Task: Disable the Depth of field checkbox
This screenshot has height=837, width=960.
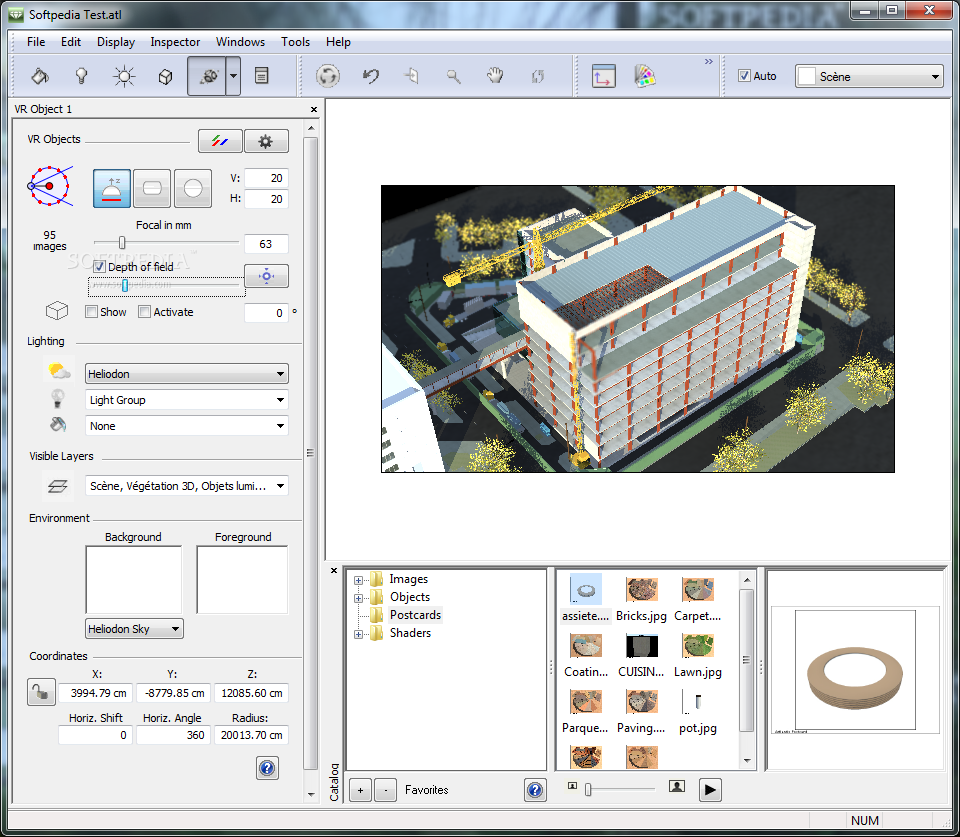Action: click(x=99, y=267)
